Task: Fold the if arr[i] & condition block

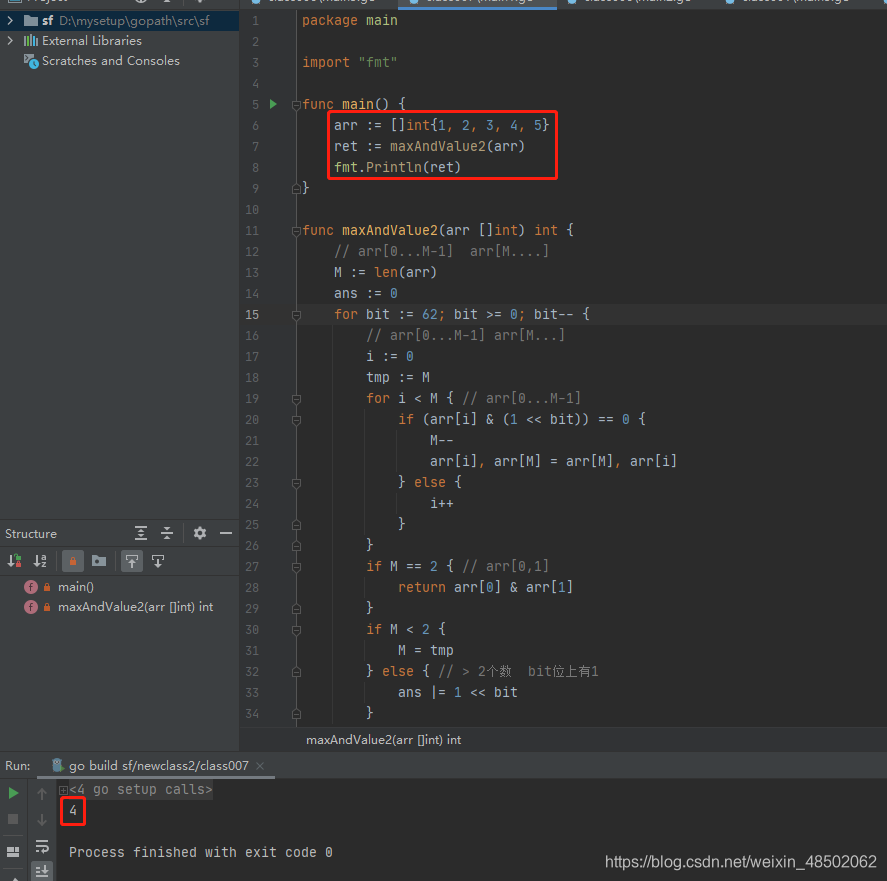Action: point(296,420)
